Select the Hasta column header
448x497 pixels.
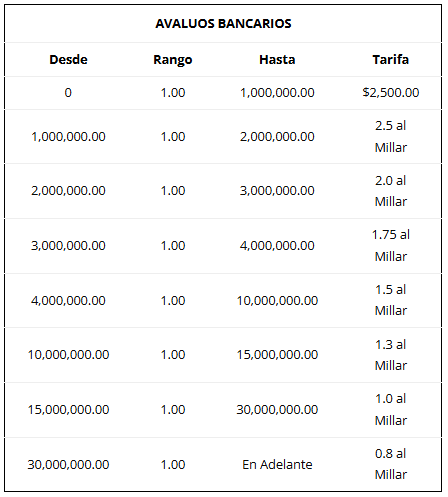[x=277, y=60]
